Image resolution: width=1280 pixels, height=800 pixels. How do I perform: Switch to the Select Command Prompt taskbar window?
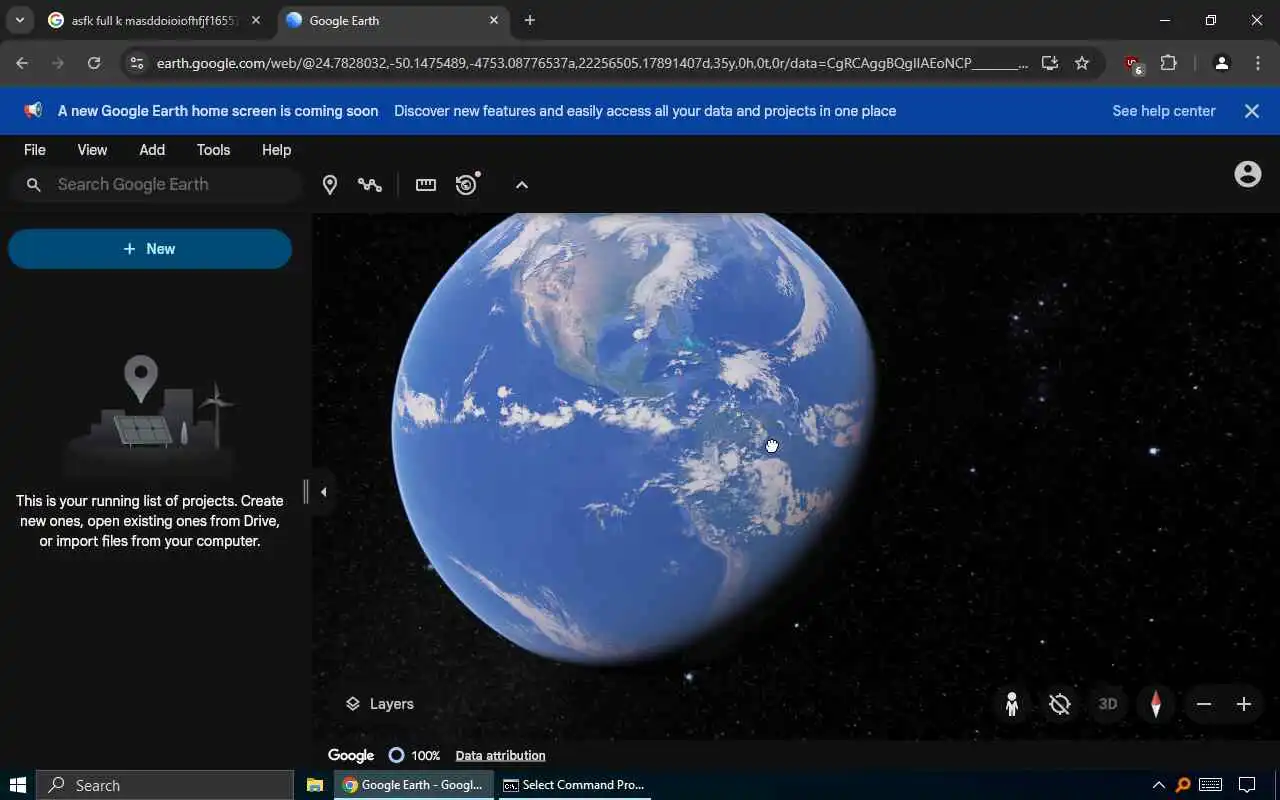(x=573, y=785)
